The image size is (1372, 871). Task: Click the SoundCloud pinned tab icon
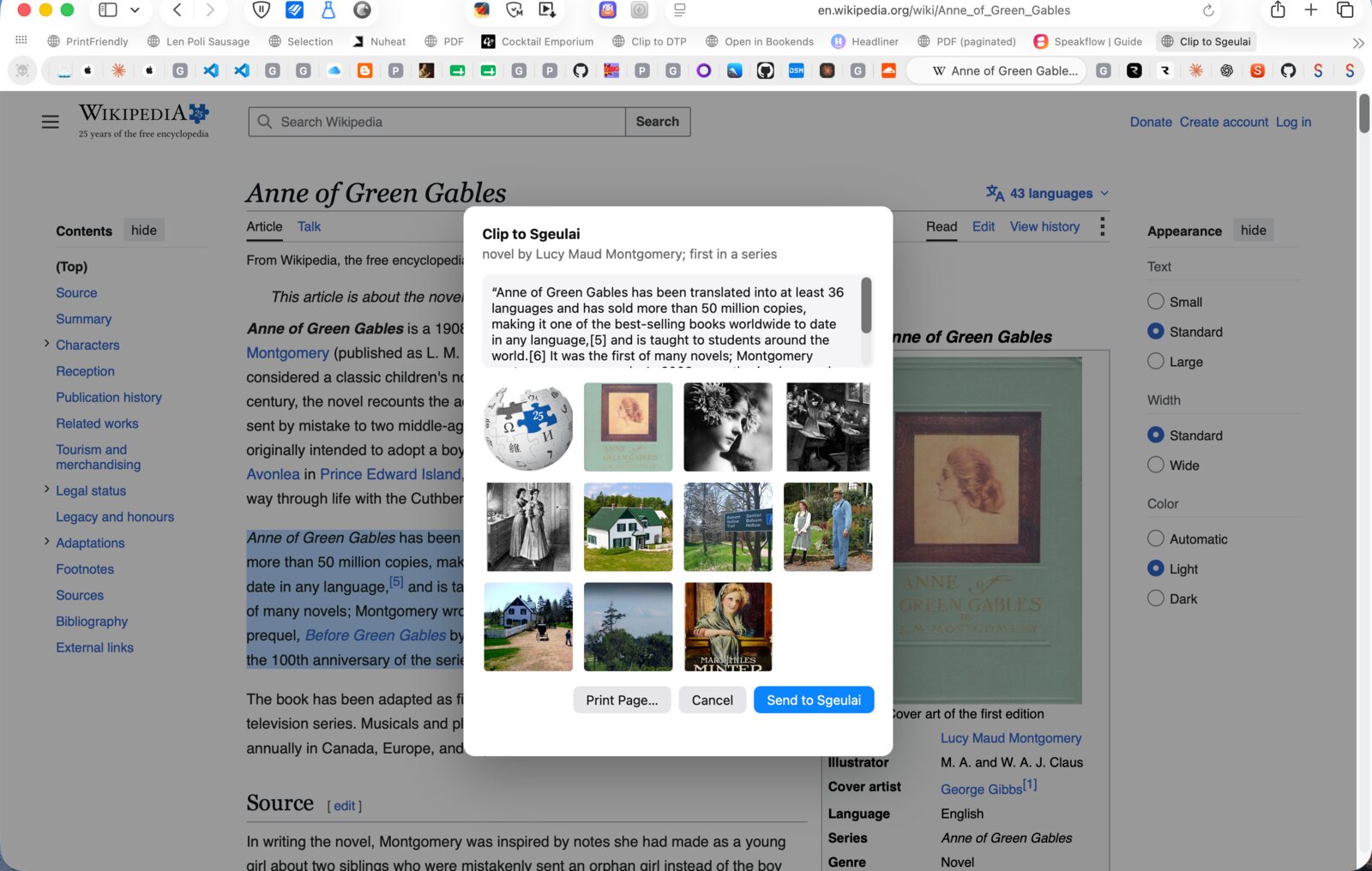(889, 71)
